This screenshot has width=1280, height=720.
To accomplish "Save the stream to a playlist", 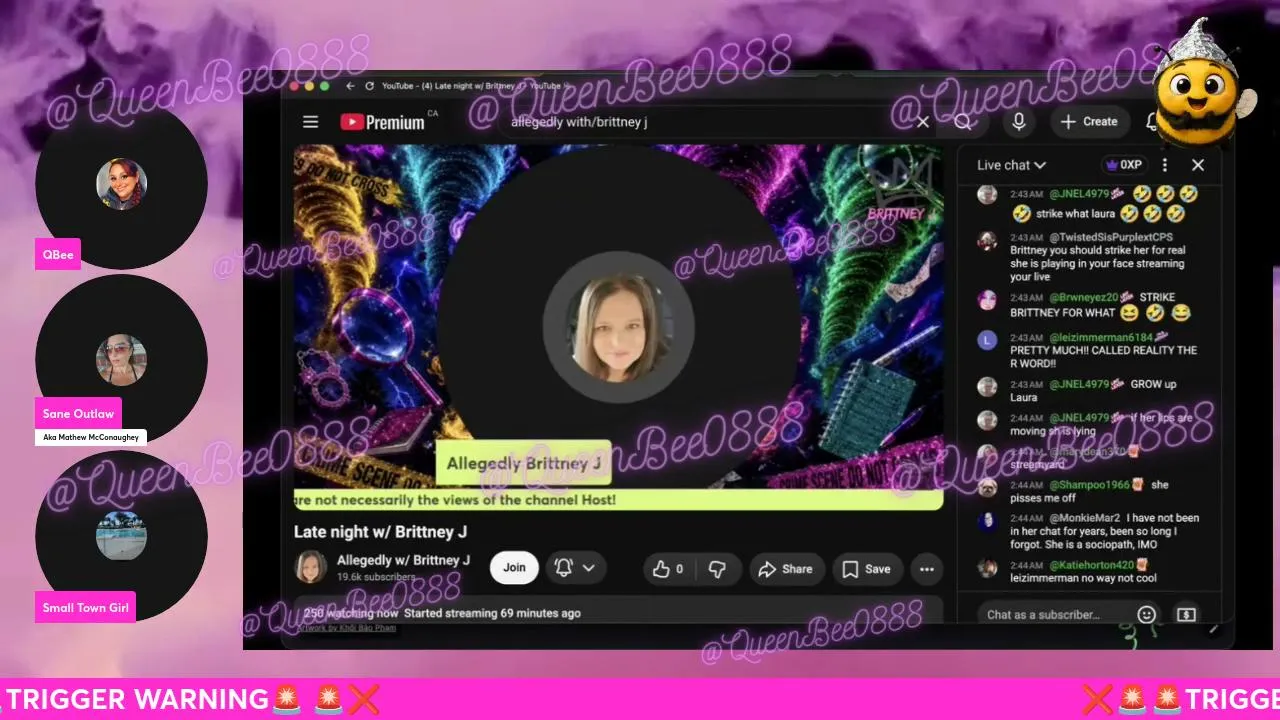I will click(x=866, y=569).
